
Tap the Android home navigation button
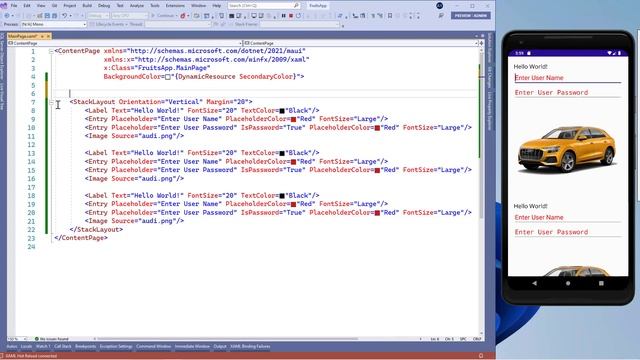(568, 283)
